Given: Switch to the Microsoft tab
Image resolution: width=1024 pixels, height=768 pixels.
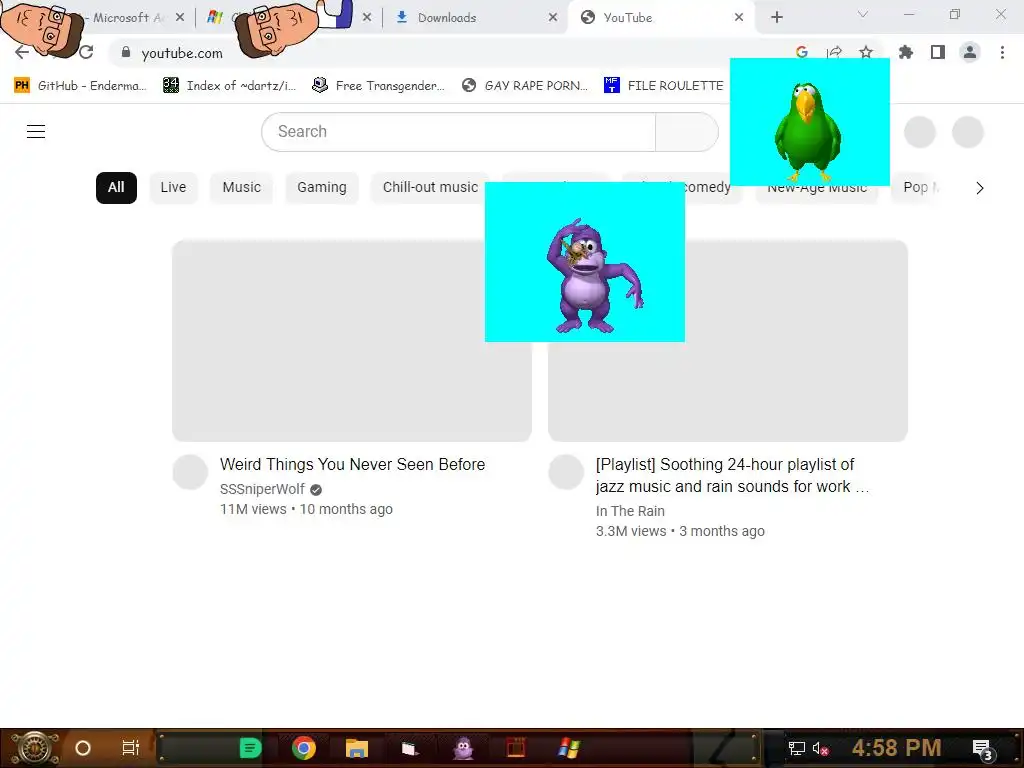Looking at the screenshot, I should click(124, 18).
